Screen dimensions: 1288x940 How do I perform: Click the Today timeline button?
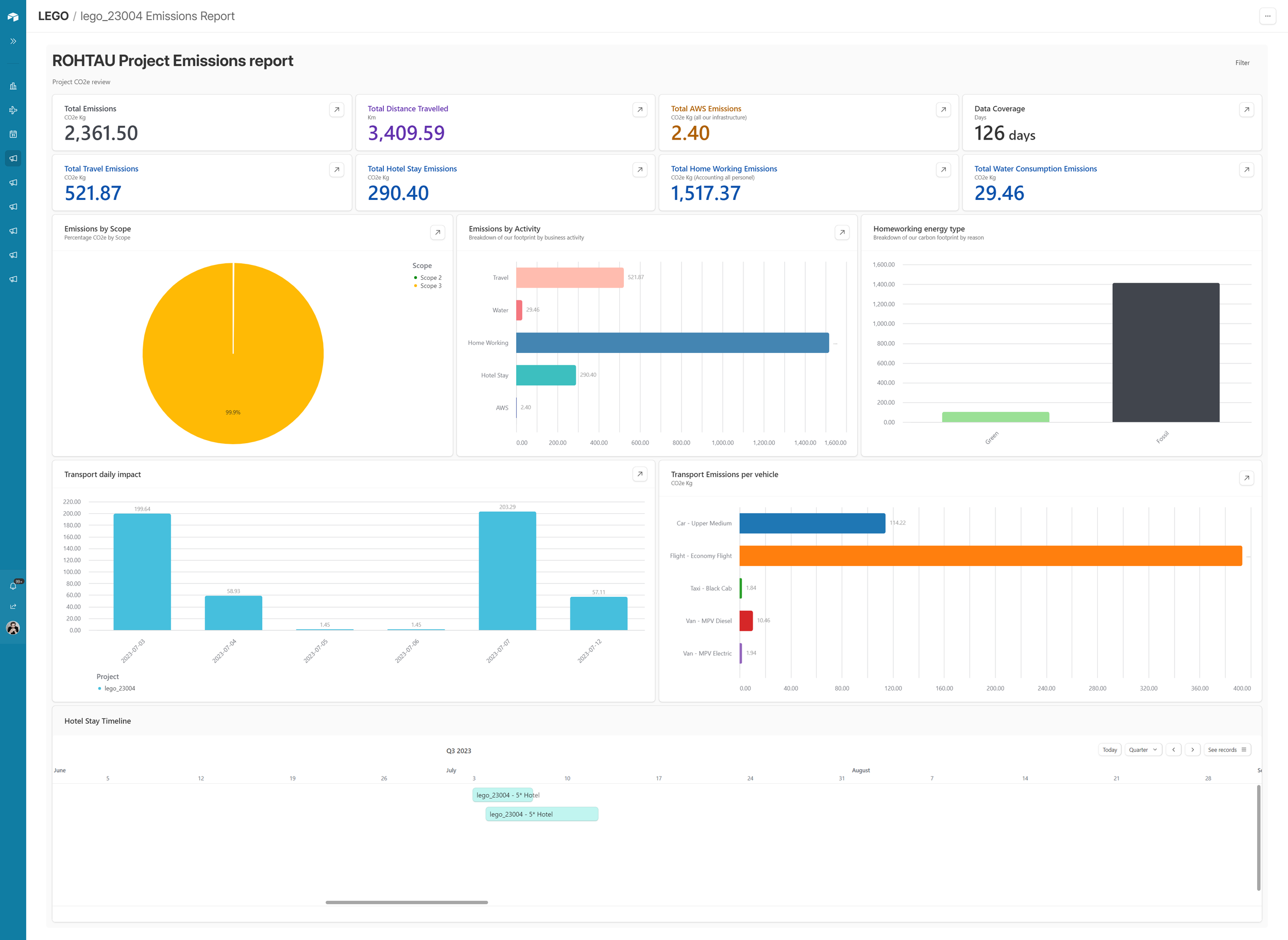point(1109,750)
